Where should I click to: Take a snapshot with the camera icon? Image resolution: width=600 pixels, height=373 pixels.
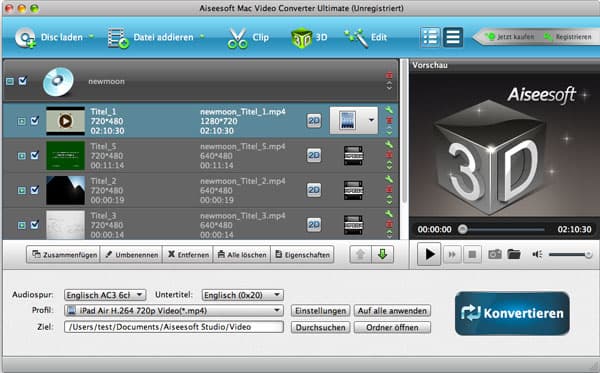pyautogui.click(x=494, y=254)
